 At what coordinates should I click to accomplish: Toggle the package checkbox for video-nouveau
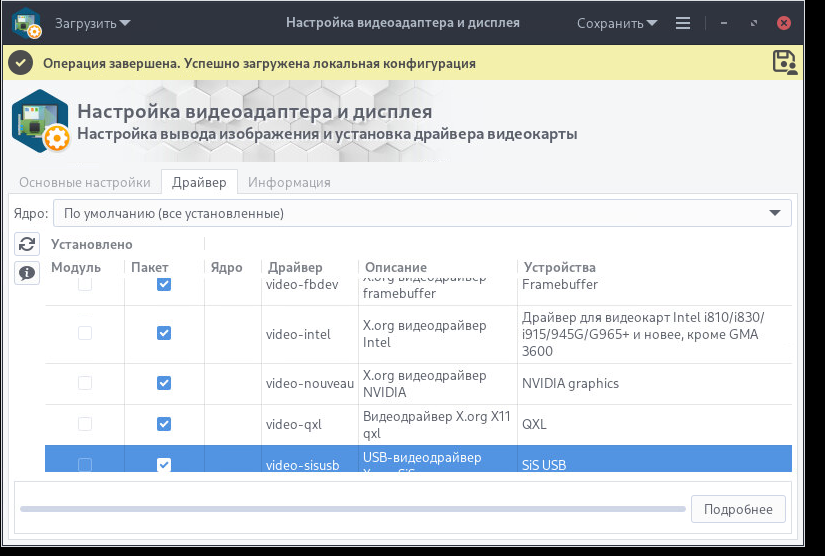[x=164, y=383]
